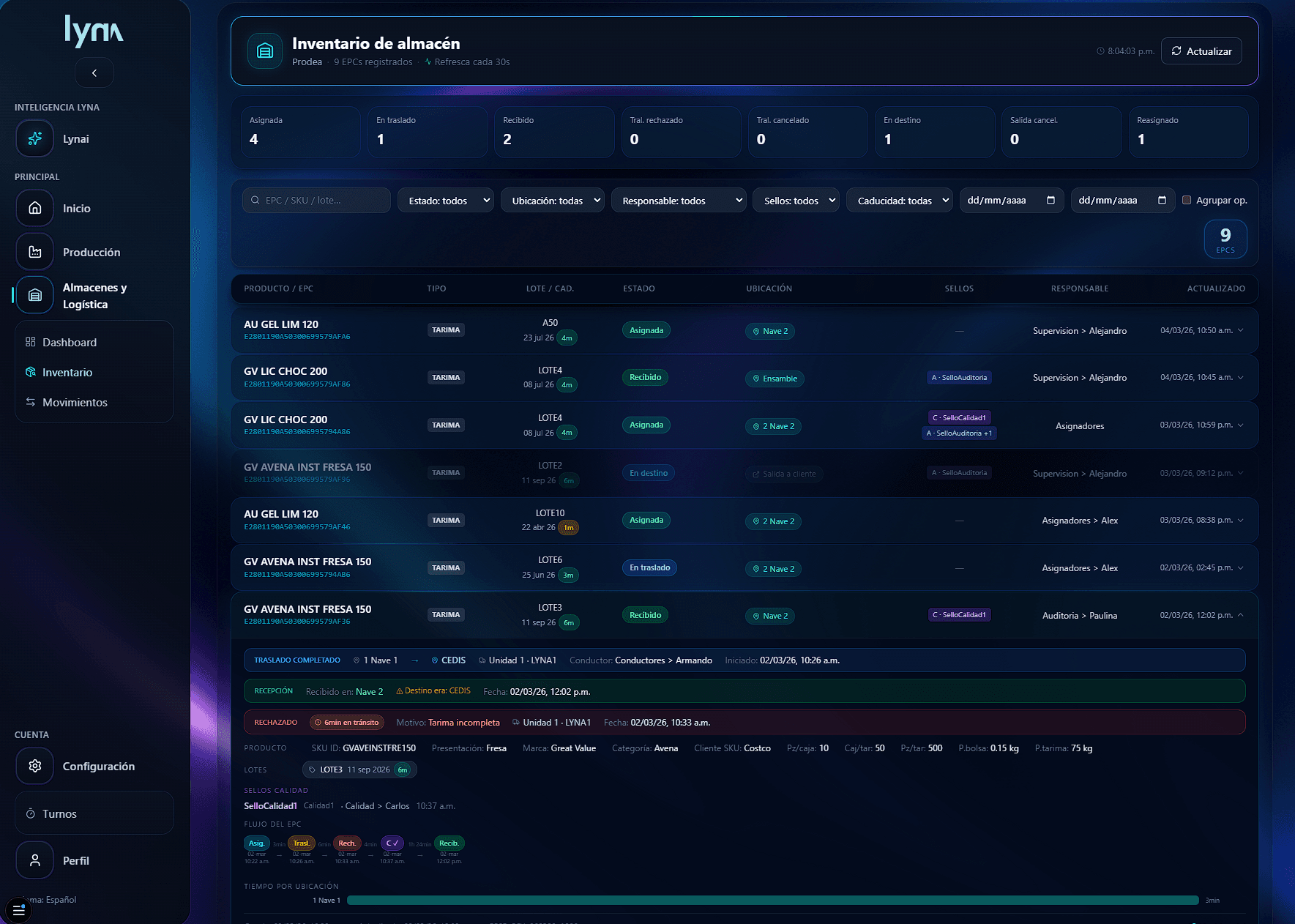Click the LOTE3 lot chip
The width and height of the screenshot is (1295, 924).
coord(359,770)
